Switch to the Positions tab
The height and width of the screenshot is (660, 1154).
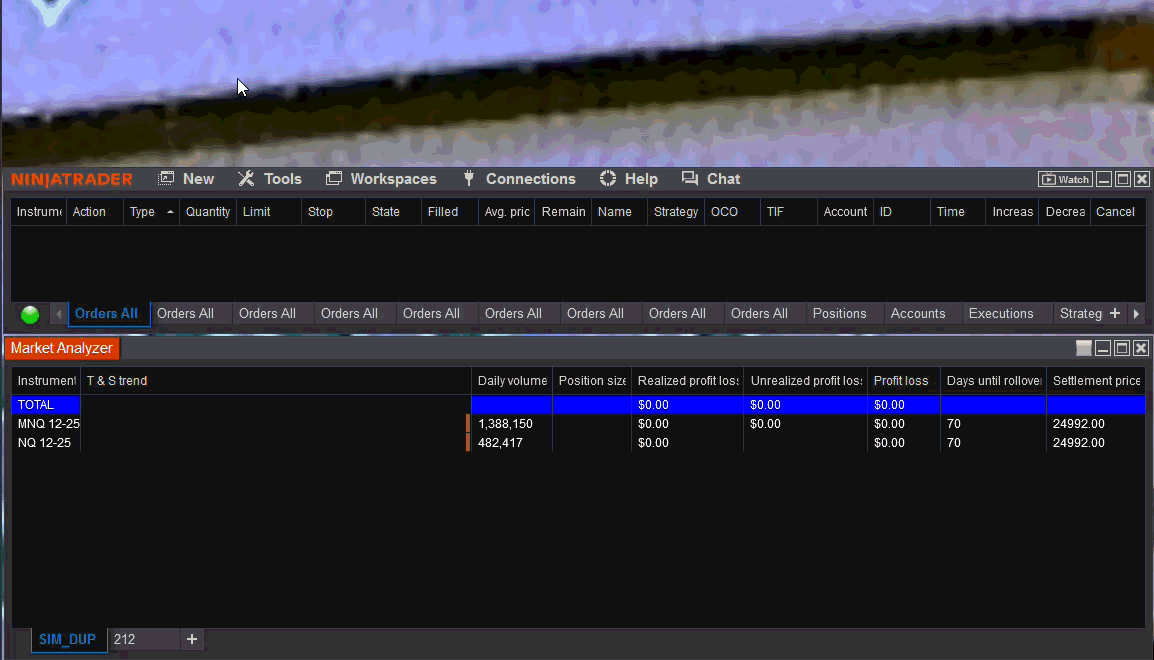(x=839, y=314)
